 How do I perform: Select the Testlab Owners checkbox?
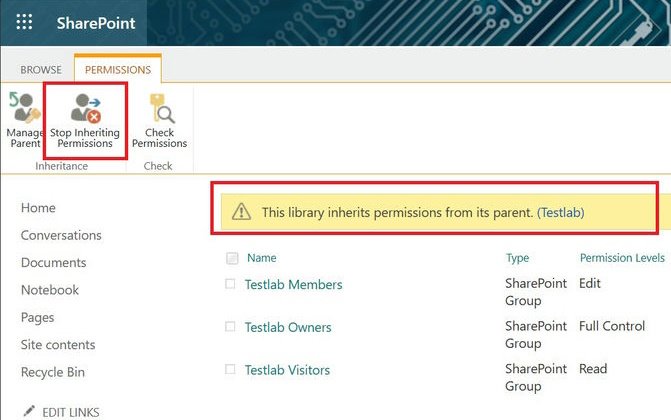point(230,327)
